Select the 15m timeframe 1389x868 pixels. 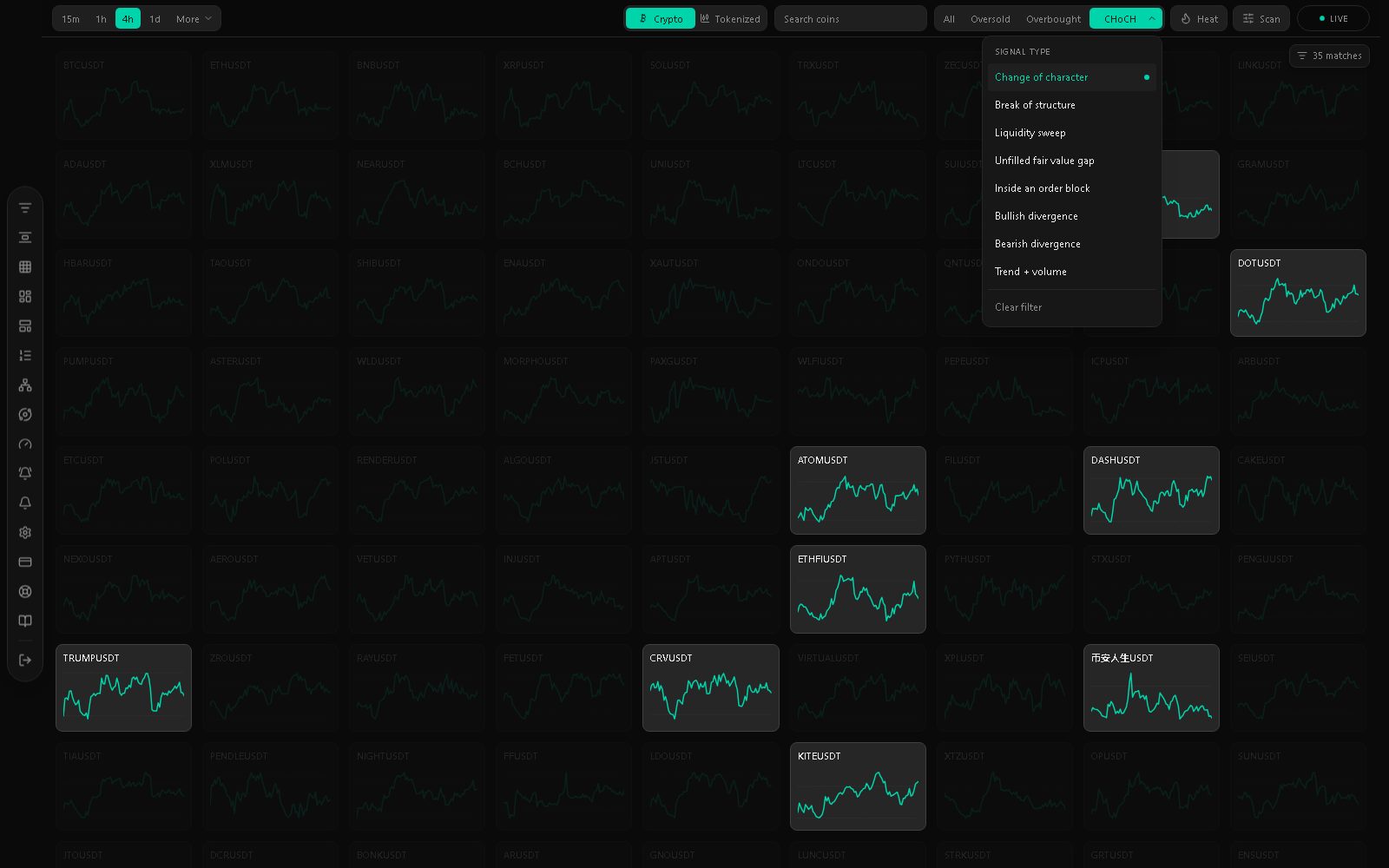[x=71, y=18]
